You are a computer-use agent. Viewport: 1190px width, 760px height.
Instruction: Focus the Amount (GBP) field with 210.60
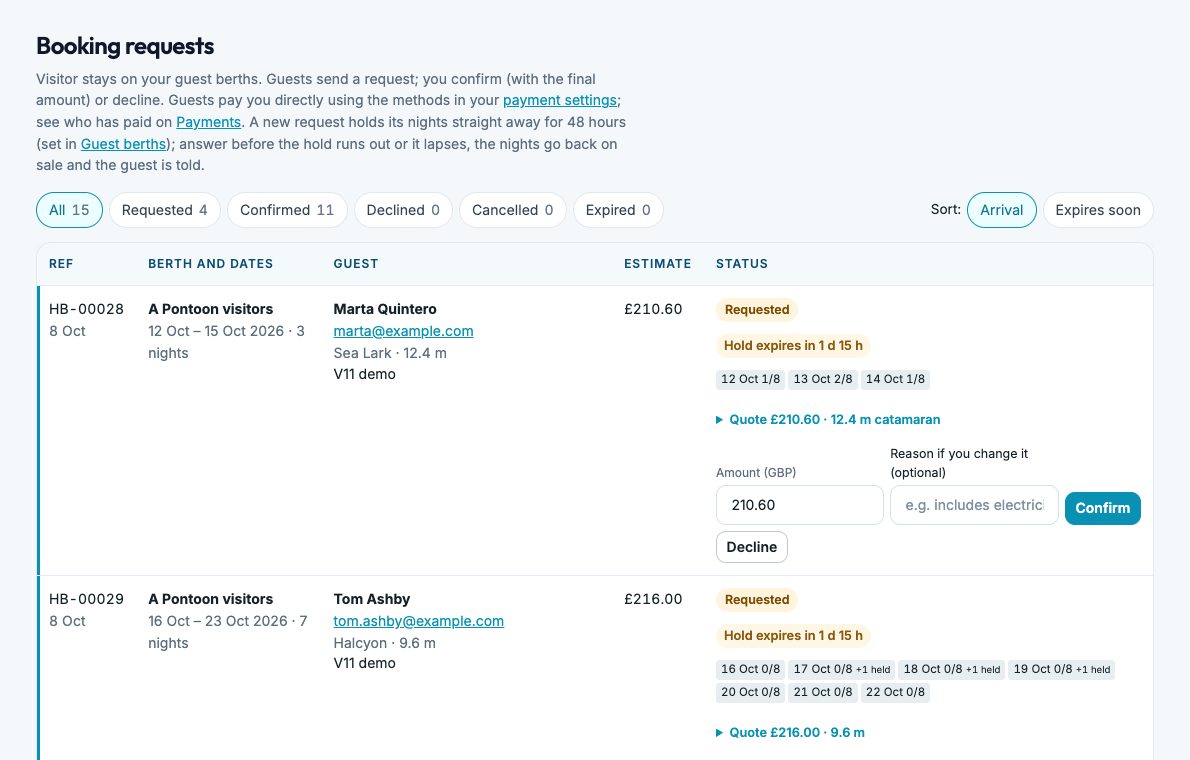tap(800, 505)
